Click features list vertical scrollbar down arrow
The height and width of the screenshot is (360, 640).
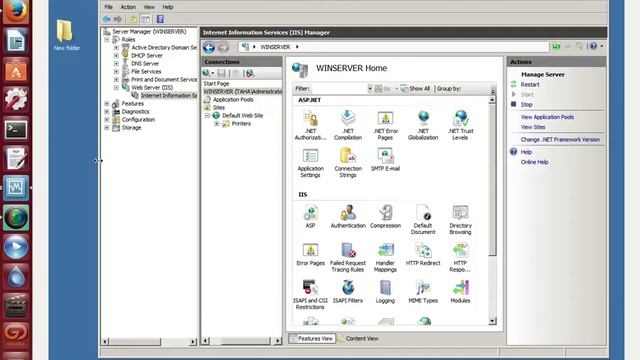click(x=492, y=321)
